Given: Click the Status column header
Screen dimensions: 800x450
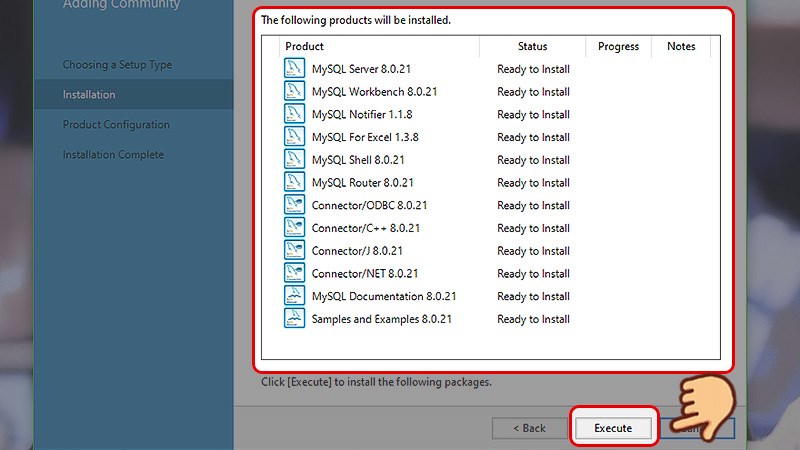Looking at the screenshot, I should click(532, 46).
